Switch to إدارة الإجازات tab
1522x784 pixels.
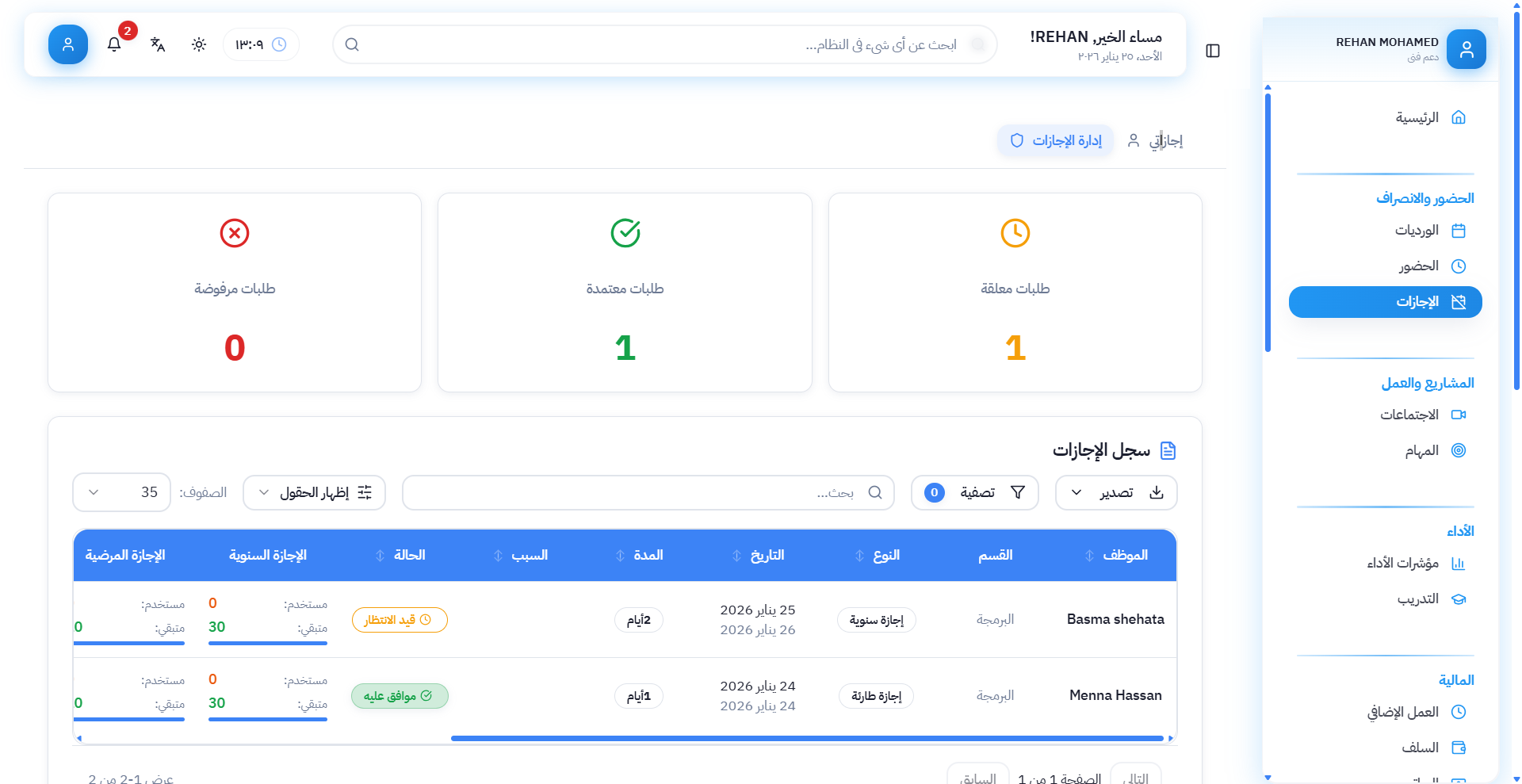[x=1056, y=141]
